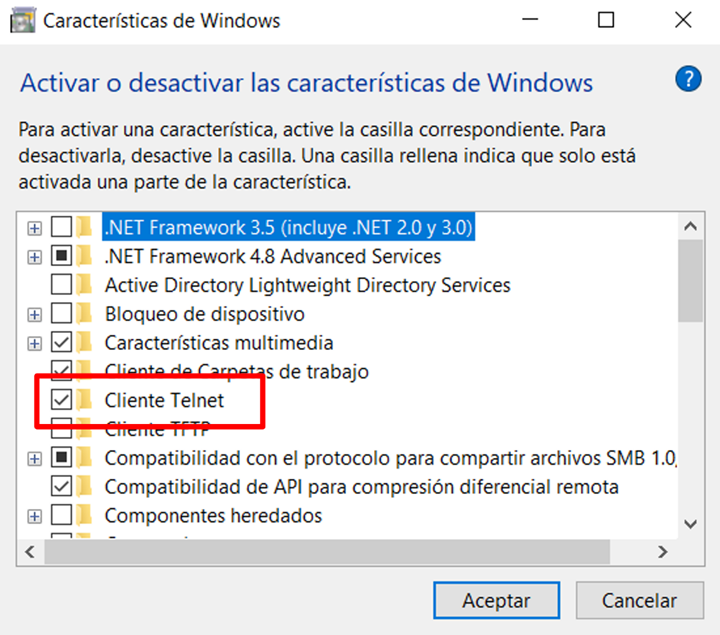Image resolution: width=720 pixels, height=635 pixels.
Task: Open the blue help question mark icon
Action: pos(688,79)
